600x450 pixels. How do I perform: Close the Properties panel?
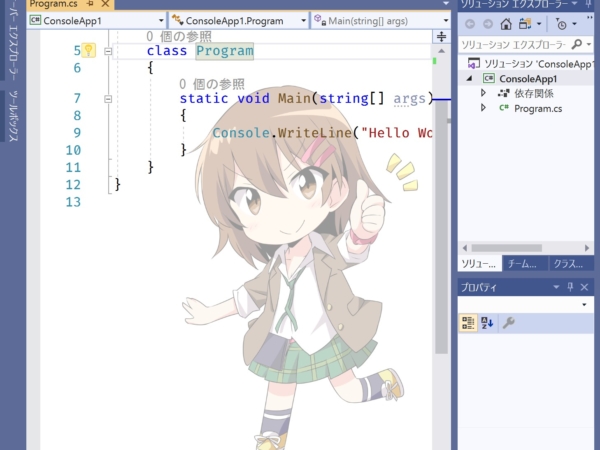pyautogui.click(x=584, y=287)
